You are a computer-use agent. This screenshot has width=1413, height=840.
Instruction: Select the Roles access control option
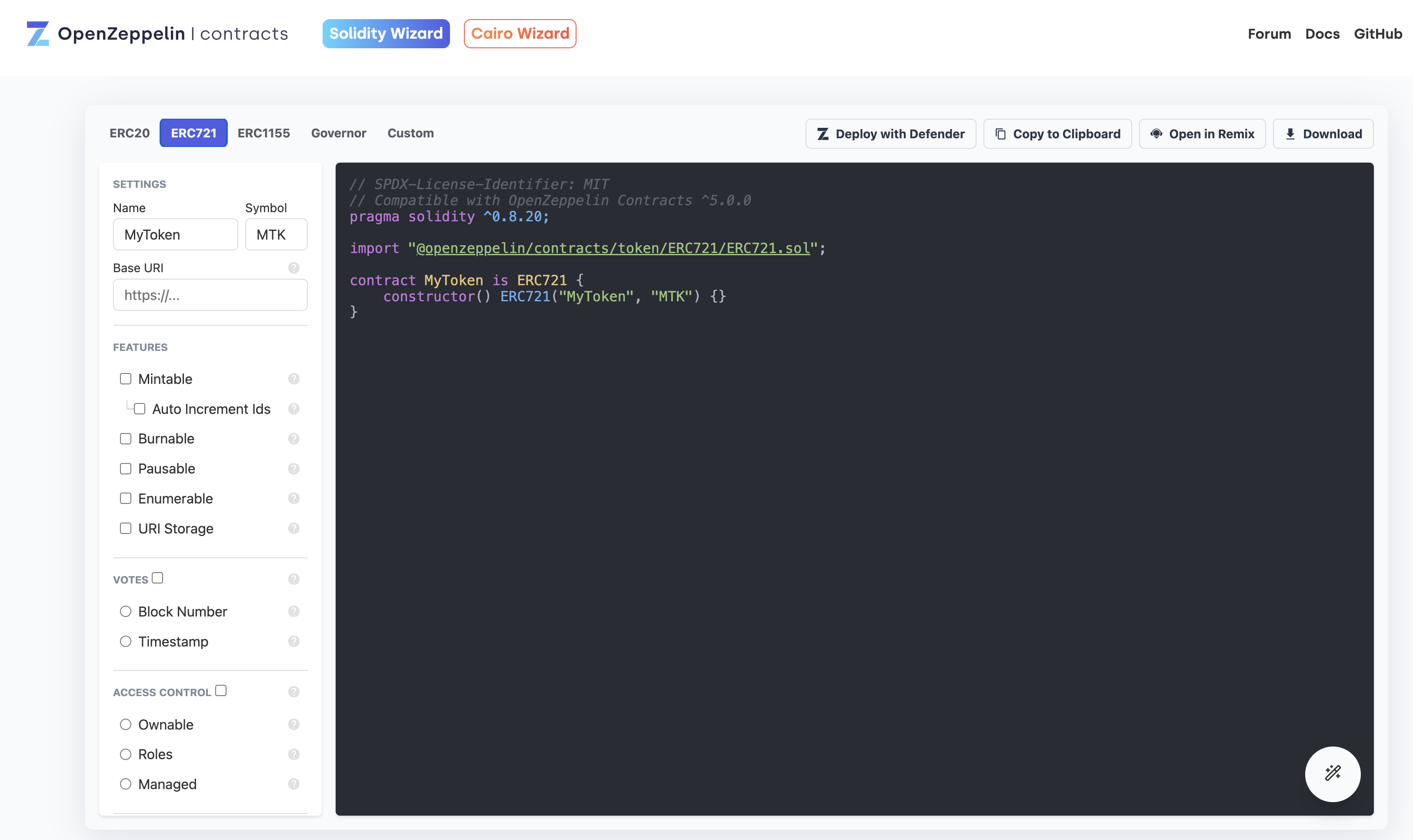tap(125, 754)
